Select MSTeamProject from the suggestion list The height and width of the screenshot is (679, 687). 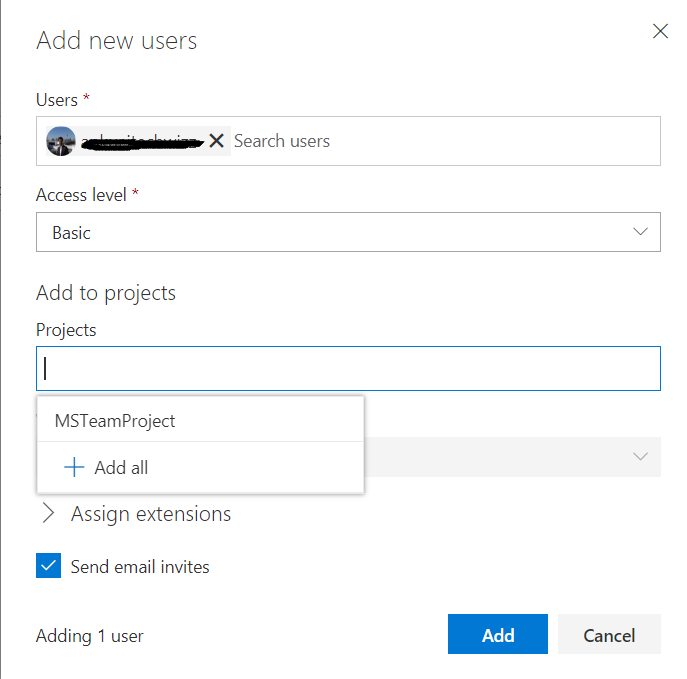[115, 421]
